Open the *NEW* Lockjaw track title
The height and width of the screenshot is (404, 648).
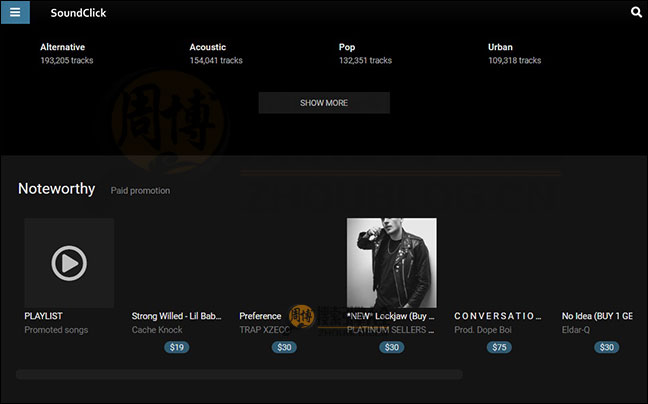391,316
